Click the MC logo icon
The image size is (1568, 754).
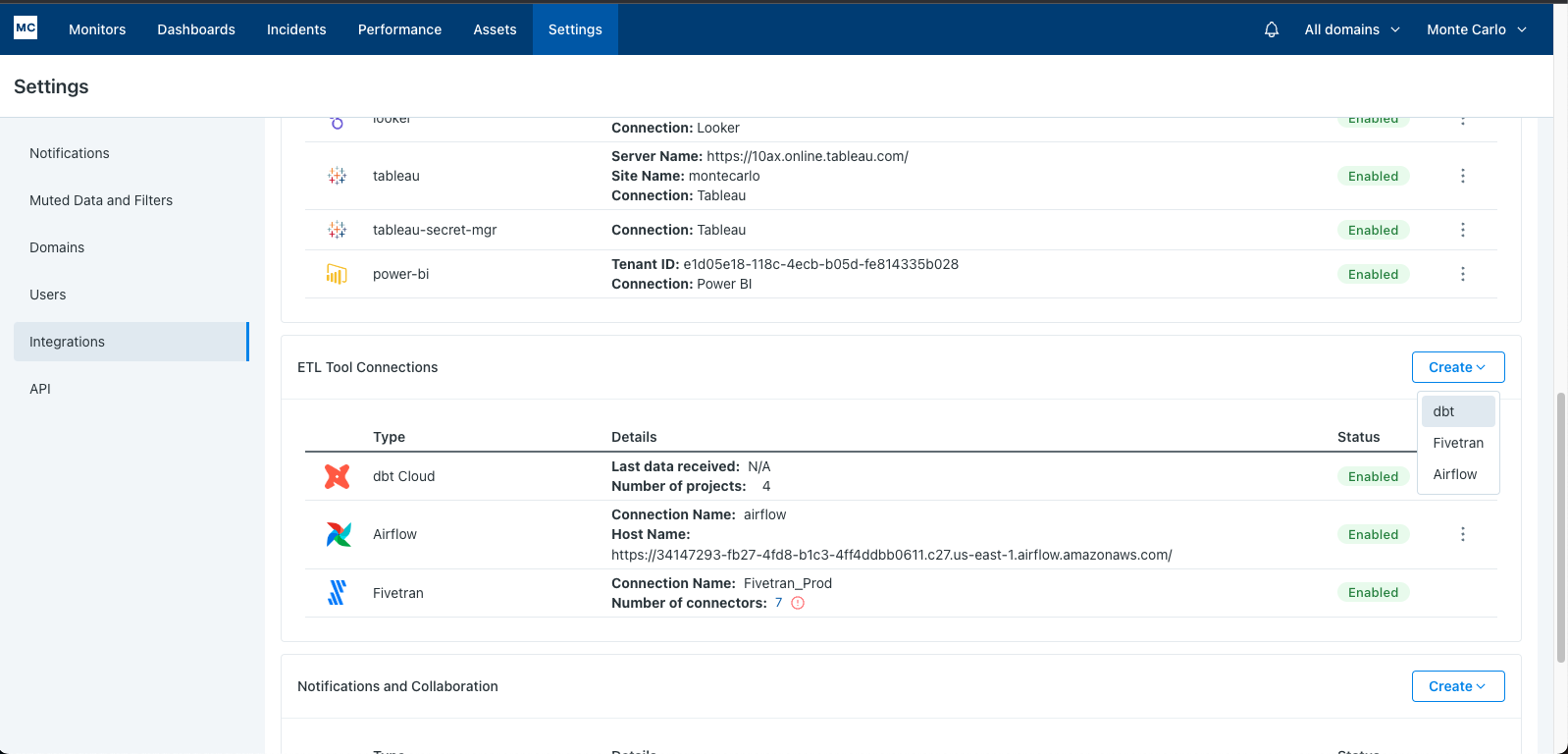[x=26, y=27]
